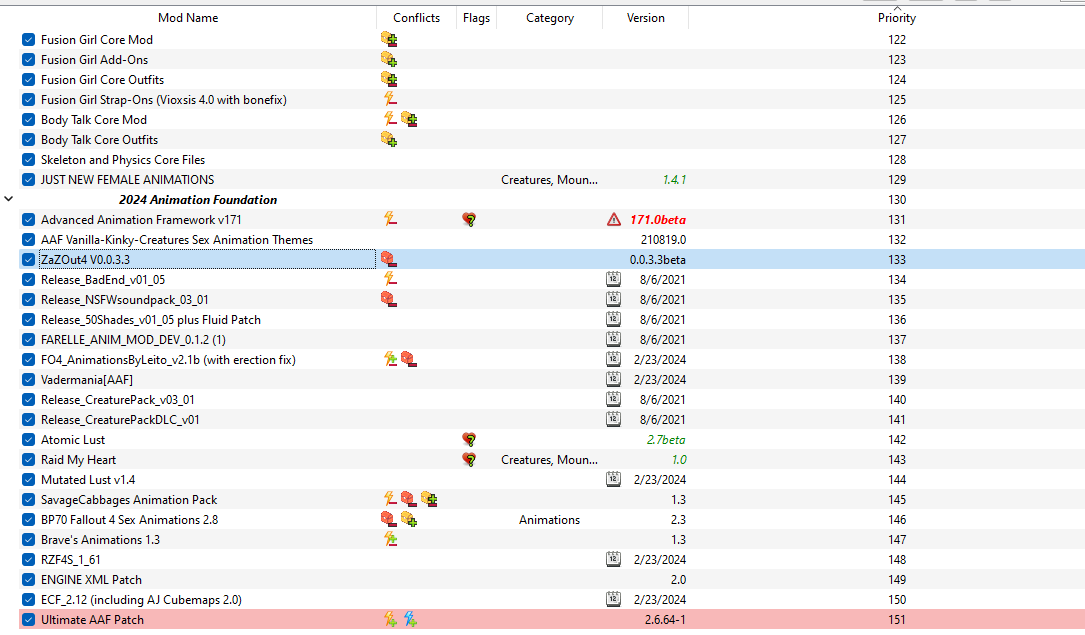Screen dimensions: 1085x635
Task: Click the conflict icon for Fusion Girl Add-Ons
Action: (389, 59)
